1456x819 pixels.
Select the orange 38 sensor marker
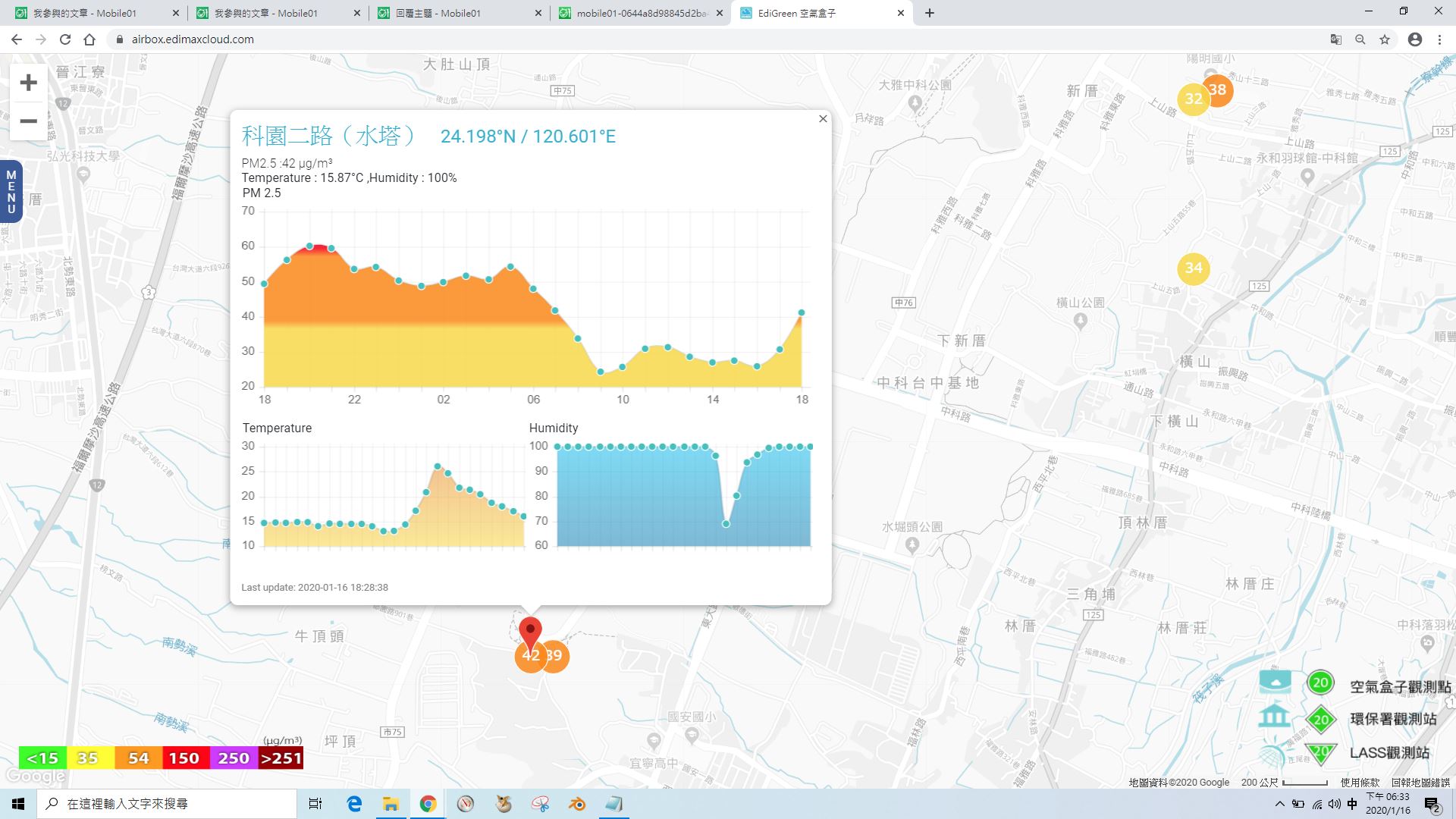pyautogui.click(x=1219, y=90)
